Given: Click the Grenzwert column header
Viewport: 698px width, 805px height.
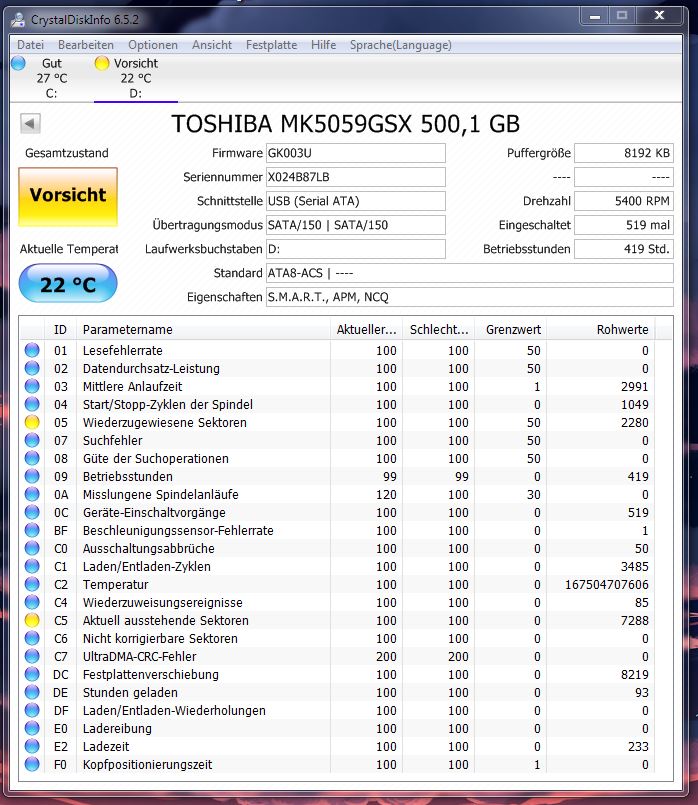Looking at the screenshot, I should click(511, 330).
